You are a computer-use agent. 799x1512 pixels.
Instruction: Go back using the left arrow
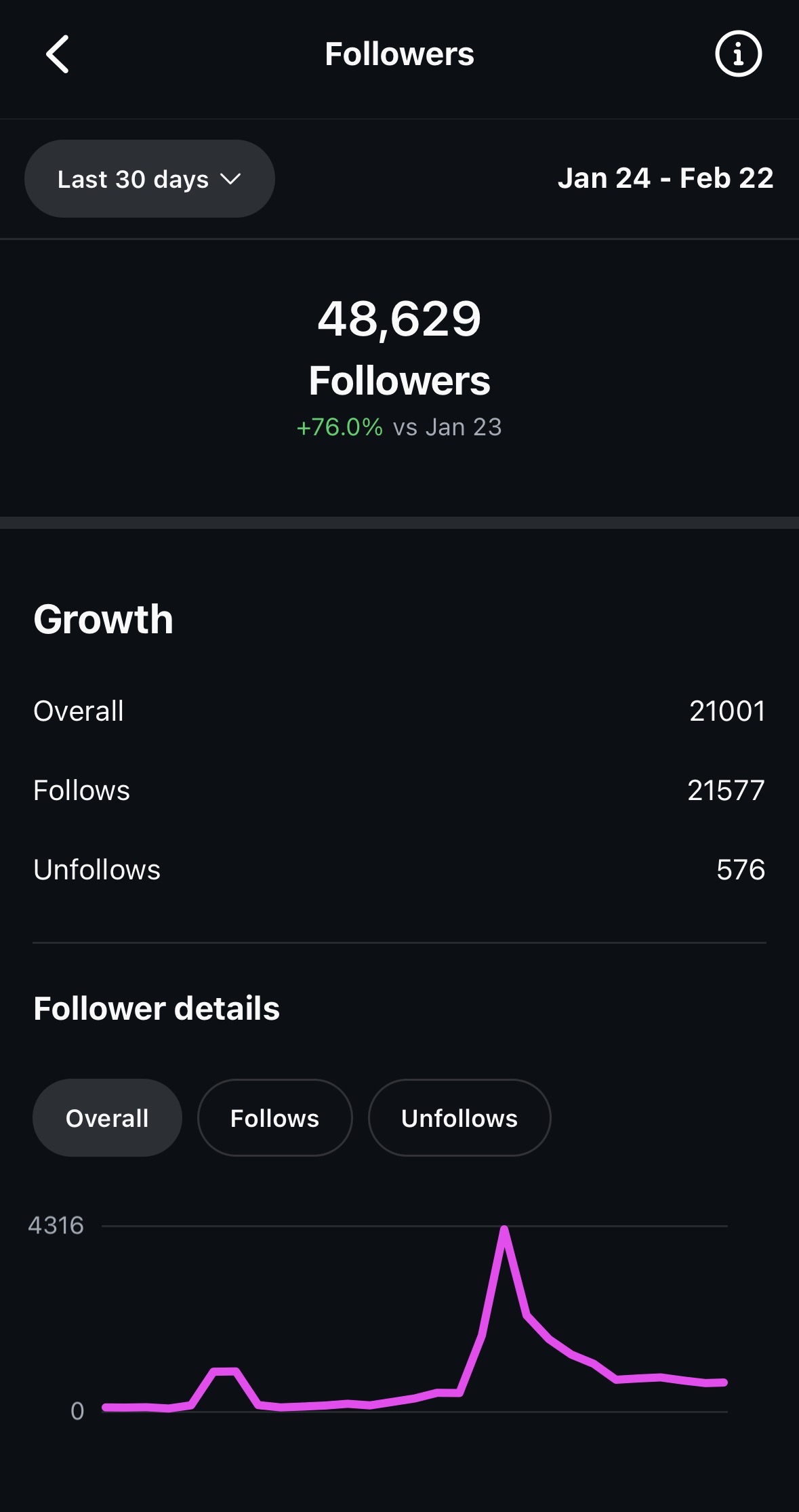pyautogui.click(x=58, y=54)
